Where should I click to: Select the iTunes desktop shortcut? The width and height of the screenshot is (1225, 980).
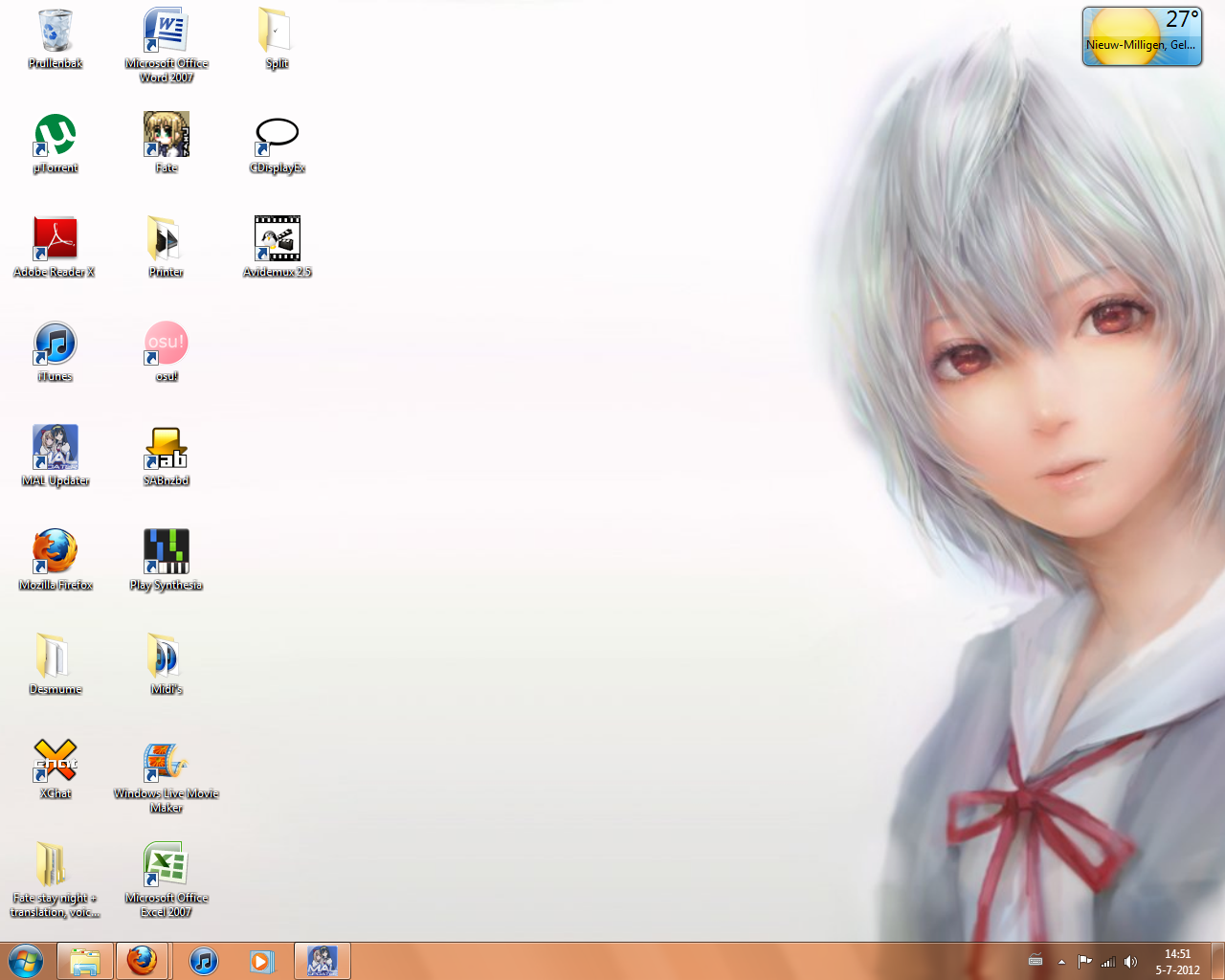coord(56,352)
